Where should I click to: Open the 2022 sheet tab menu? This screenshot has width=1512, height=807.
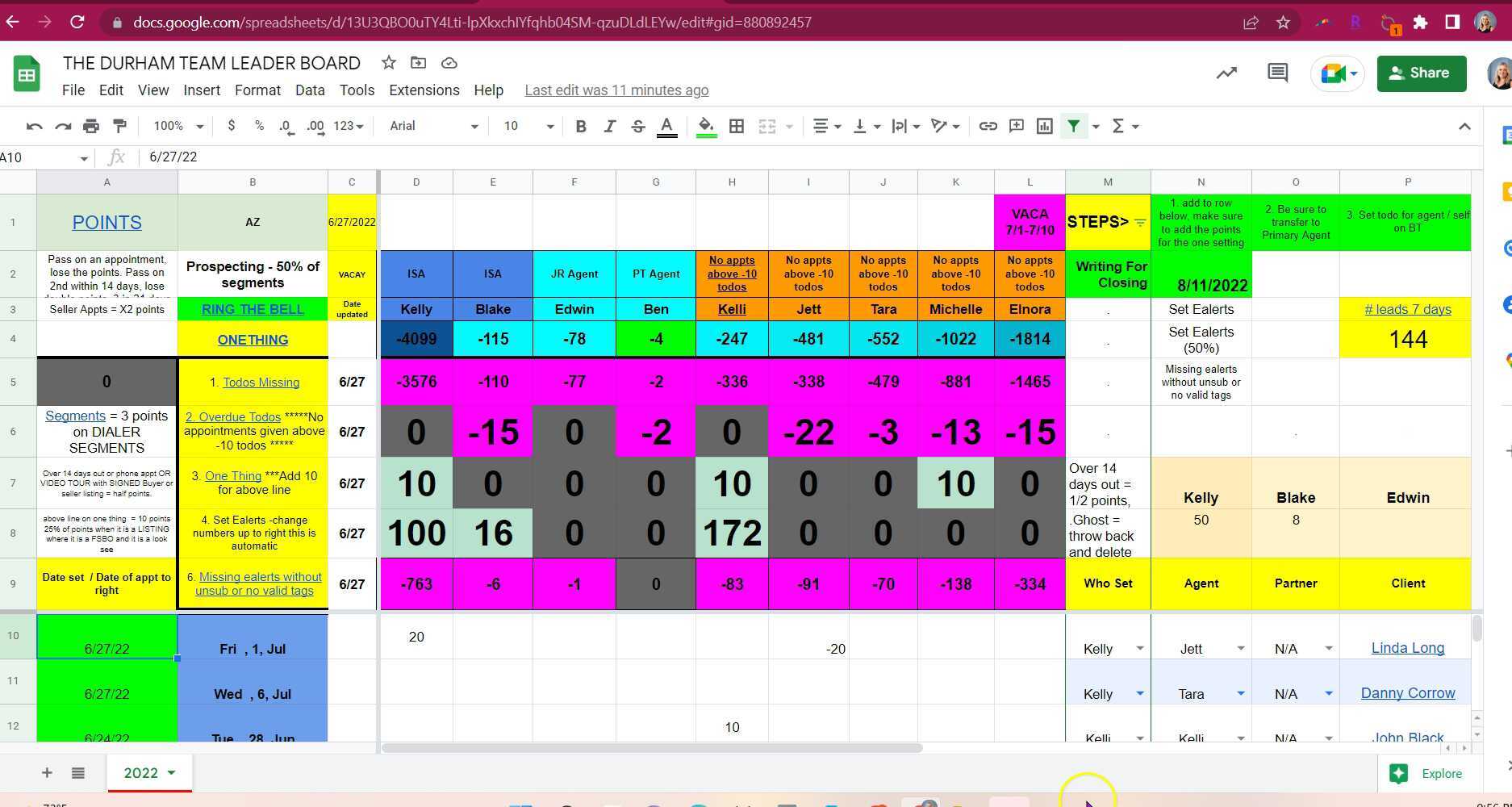[172, 772]
